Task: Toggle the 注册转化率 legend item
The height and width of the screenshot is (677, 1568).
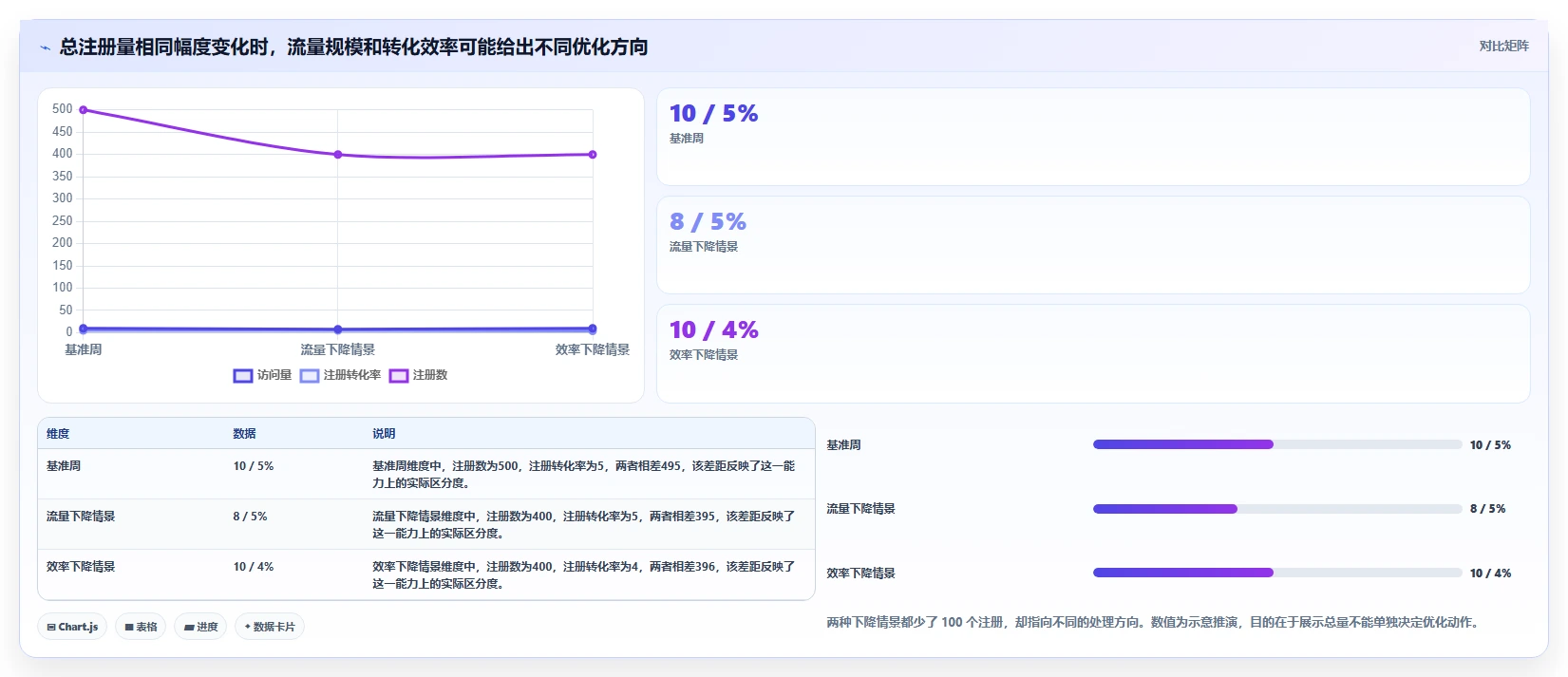Action: (341, 375)
